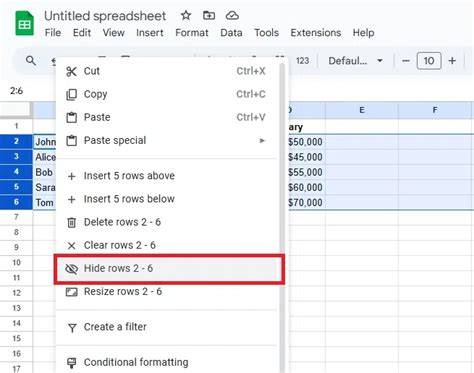Expand the Paste special submenu arrow
474x373 pixels.
pos(262,141)
